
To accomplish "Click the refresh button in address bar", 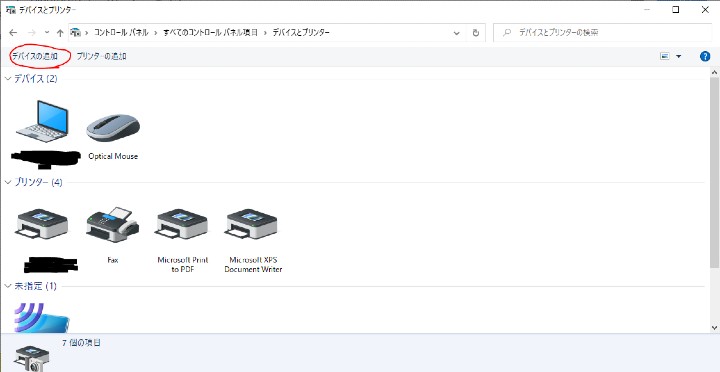I will point(476,33).
